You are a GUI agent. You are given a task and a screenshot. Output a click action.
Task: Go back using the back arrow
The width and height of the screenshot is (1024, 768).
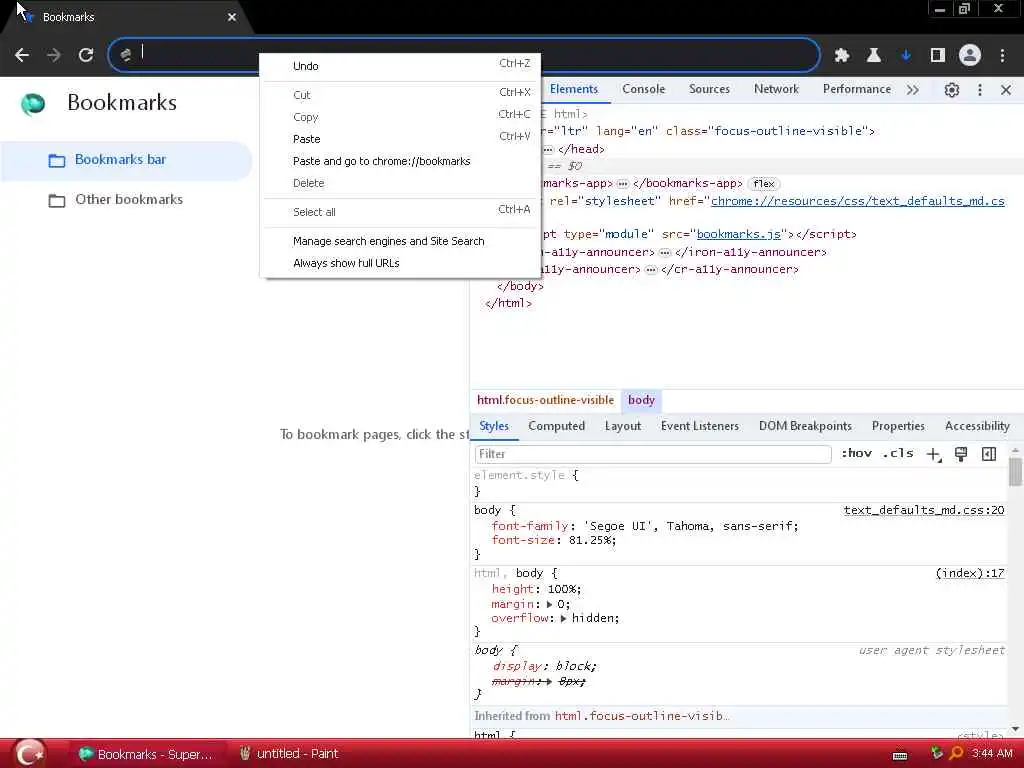point(22,55)
